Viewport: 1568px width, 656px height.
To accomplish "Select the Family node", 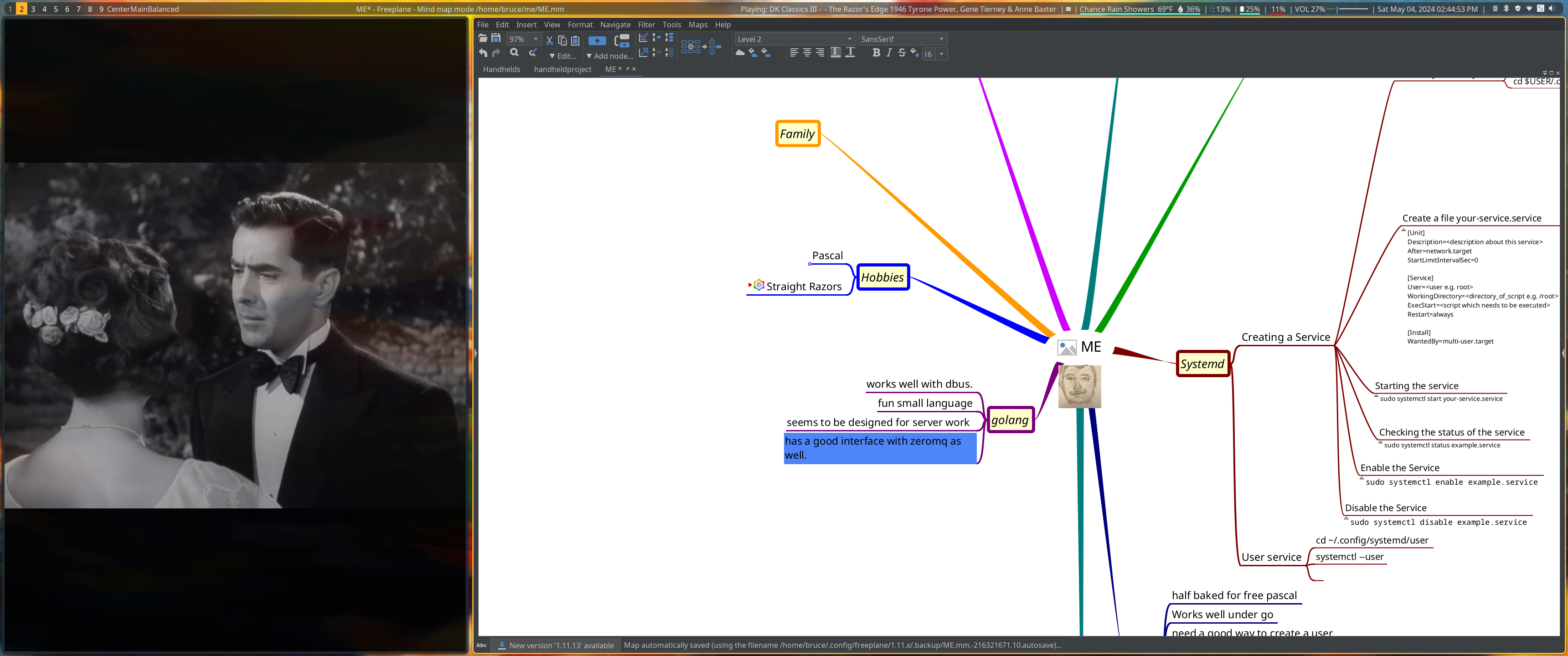I will click(797, 134).
